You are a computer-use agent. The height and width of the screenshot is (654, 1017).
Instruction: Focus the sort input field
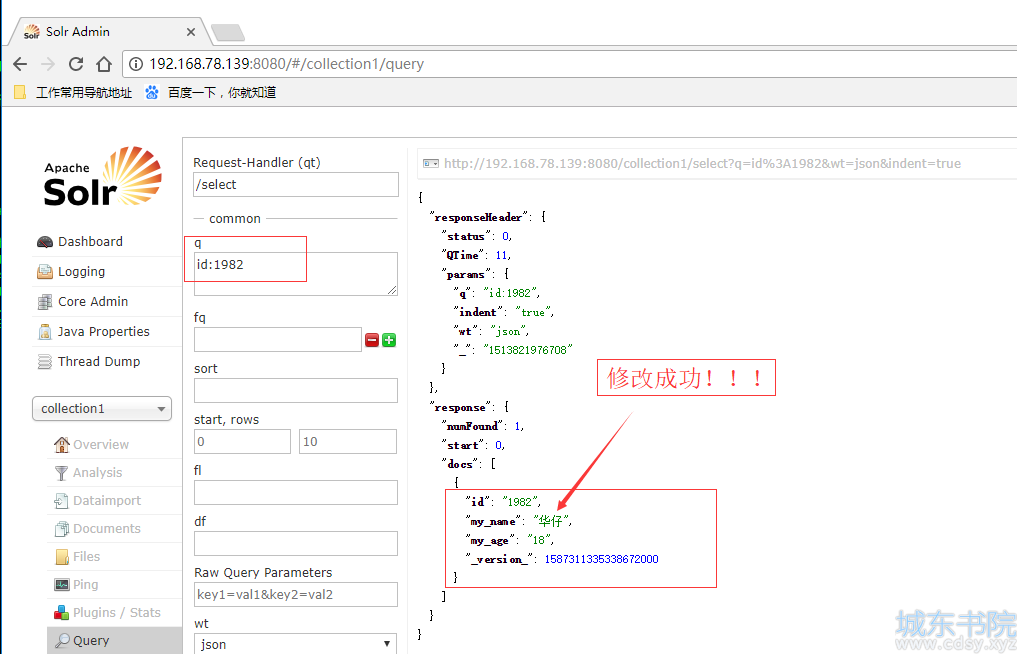[296, 391]
